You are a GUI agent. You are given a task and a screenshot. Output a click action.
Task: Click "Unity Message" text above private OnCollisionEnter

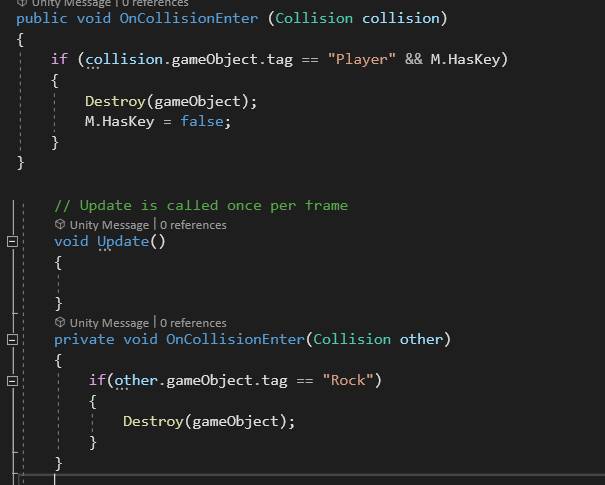[x=108, y=323]
